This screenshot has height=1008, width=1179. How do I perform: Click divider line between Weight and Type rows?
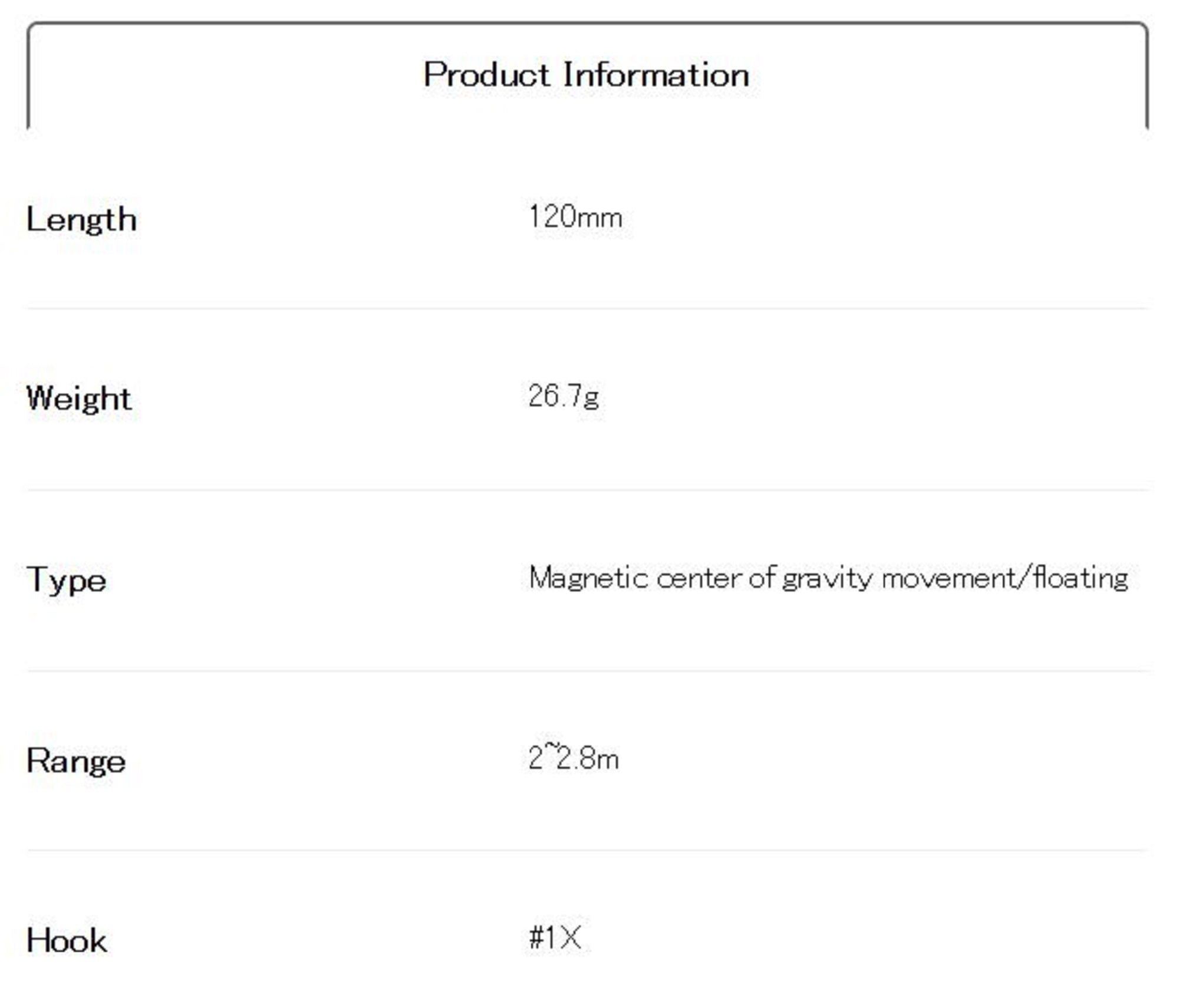587,489
